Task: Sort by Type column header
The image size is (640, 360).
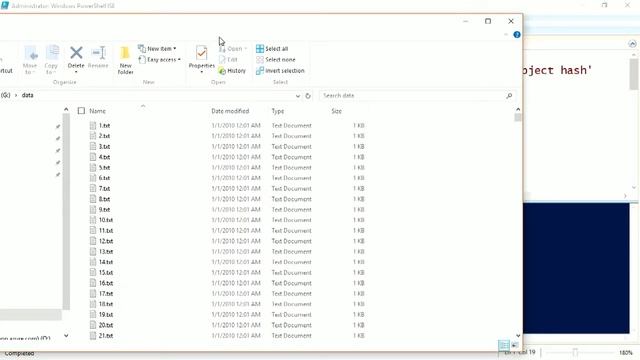Action: [278, 111]
